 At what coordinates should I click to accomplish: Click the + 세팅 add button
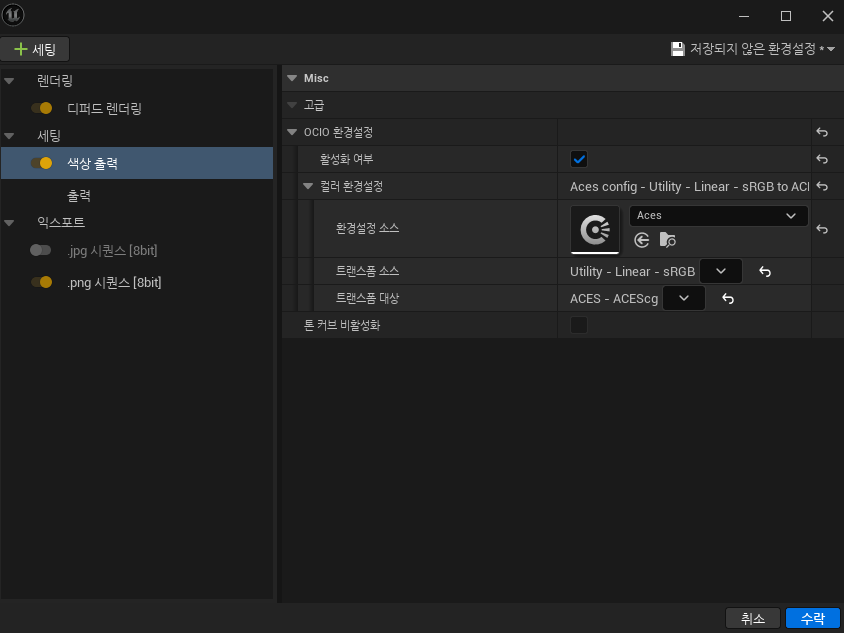35,49
